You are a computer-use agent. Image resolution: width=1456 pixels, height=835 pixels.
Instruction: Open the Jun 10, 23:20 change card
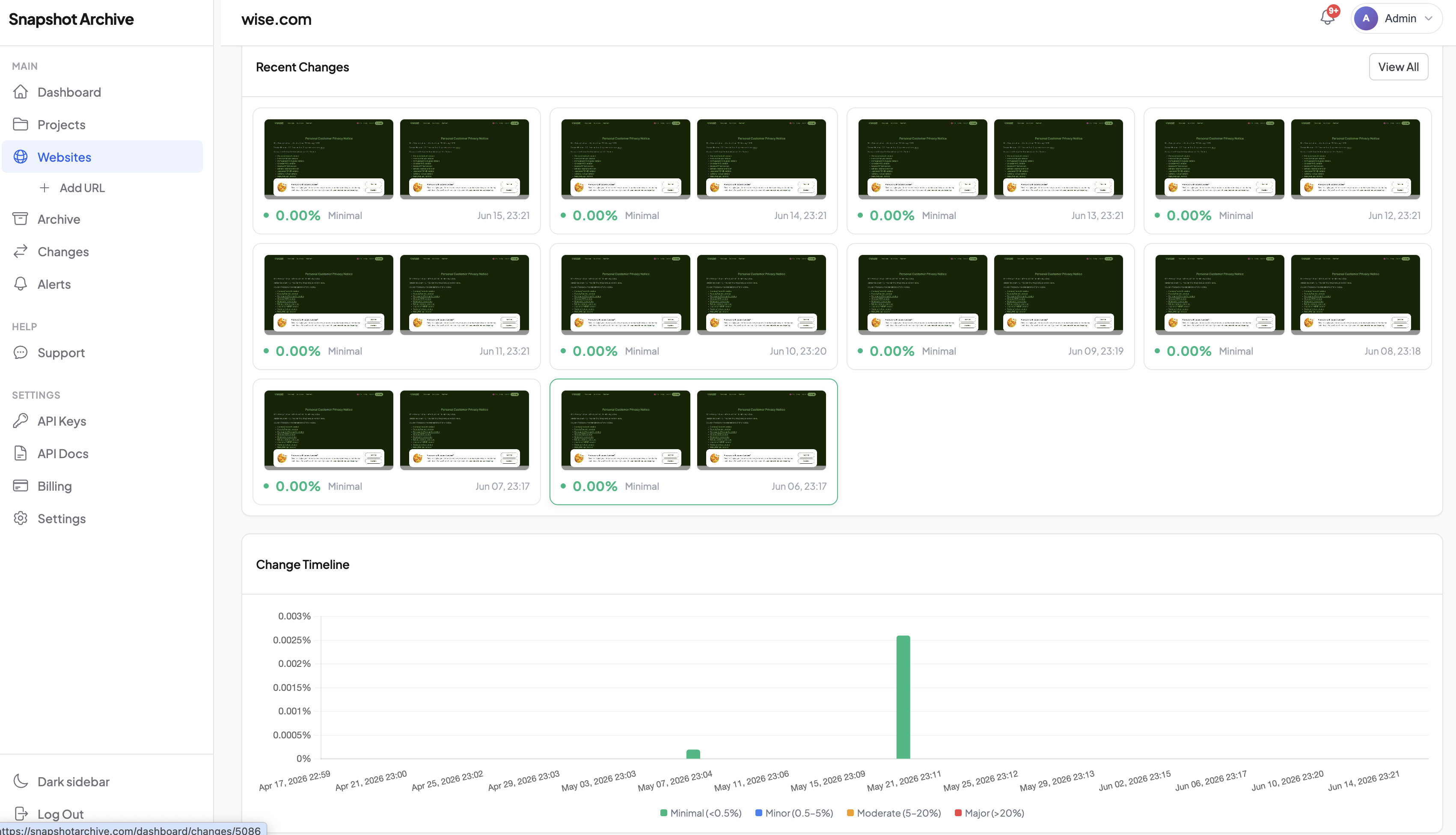[x=694, y=306]
